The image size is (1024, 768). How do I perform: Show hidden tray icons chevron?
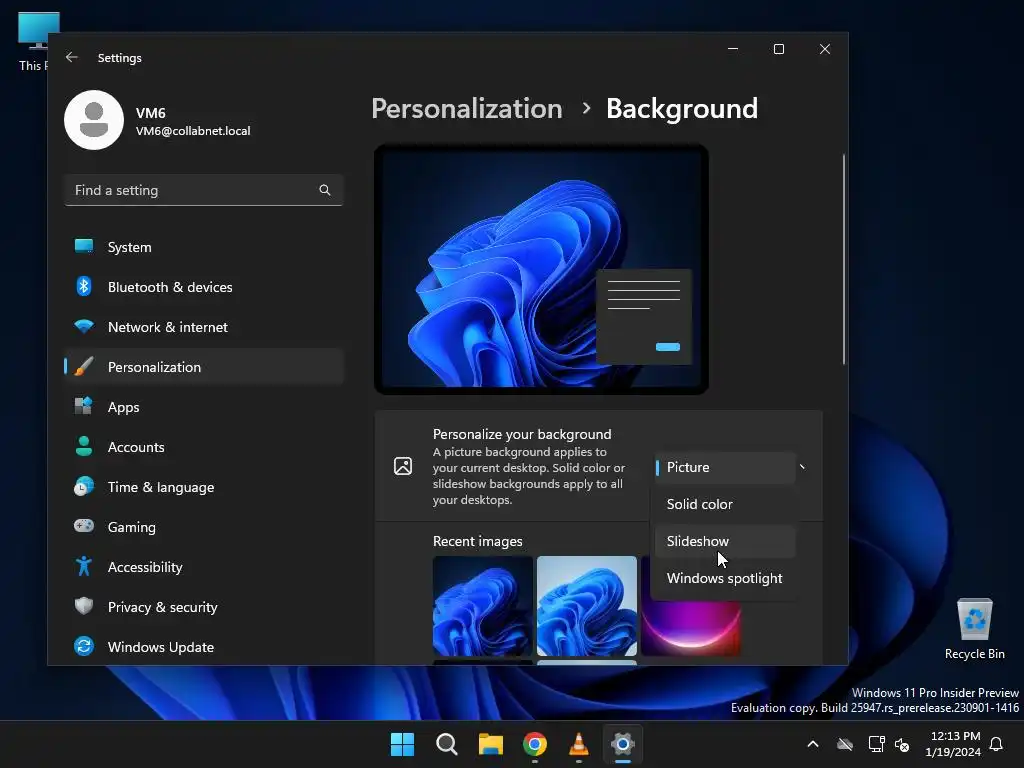point(813,744)
